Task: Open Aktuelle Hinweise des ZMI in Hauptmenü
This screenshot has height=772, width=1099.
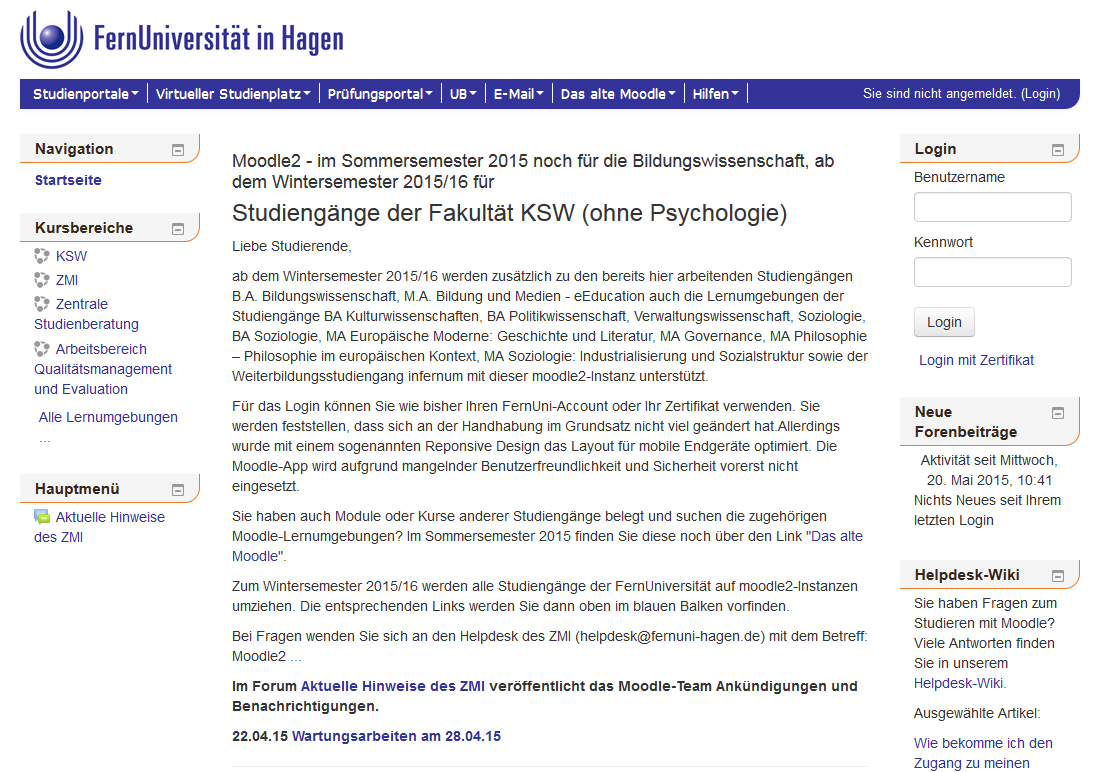Action: coord(100,527)
